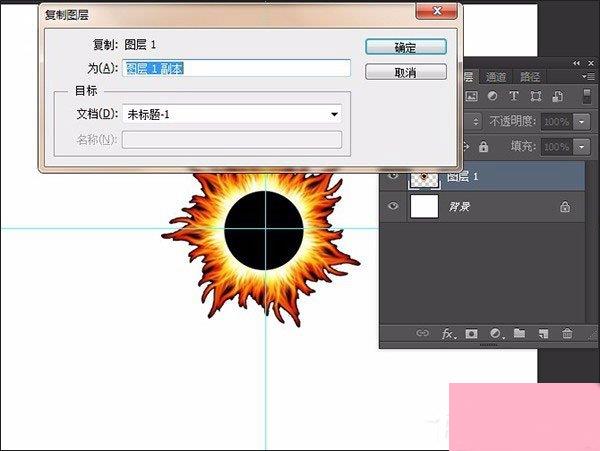
Task: Toggle visibility of 背景 layer
Action: click(393, 206)
